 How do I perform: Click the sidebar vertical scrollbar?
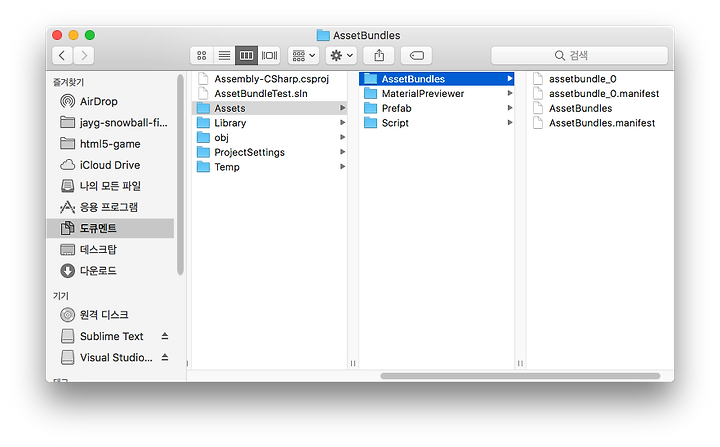pos(180,175)
